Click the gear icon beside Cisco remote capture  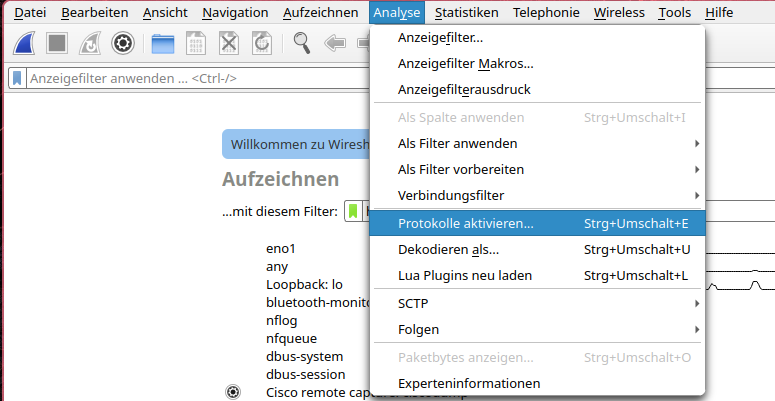coord(233,392)
